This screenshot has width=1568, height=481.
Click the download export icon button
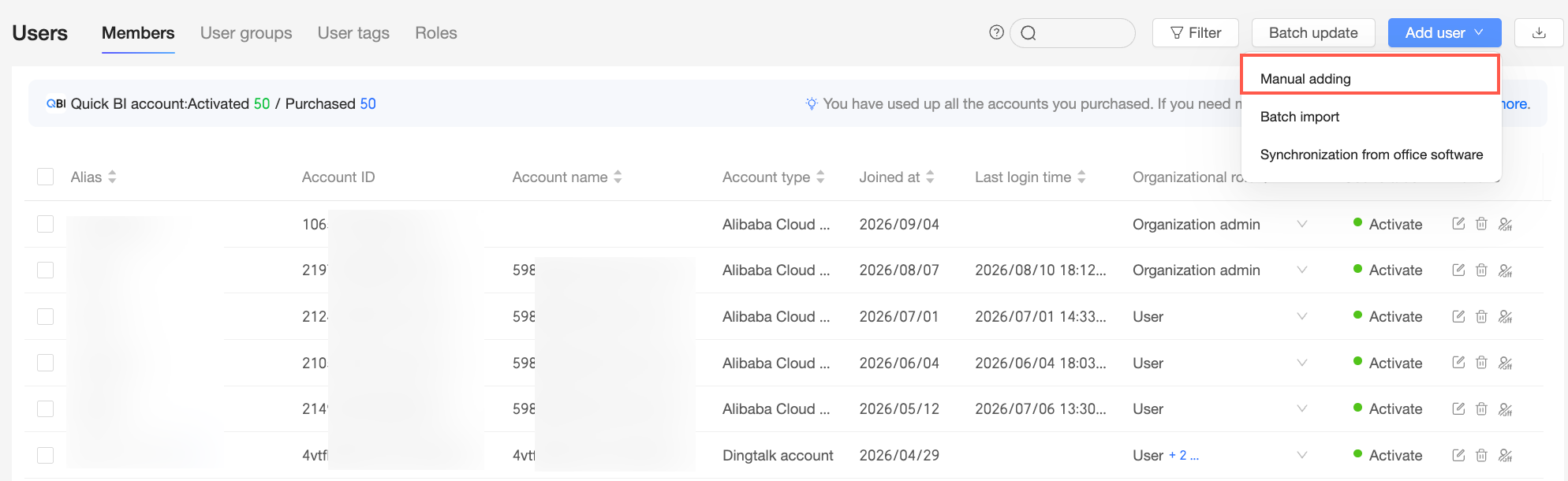pos(1538,33)
